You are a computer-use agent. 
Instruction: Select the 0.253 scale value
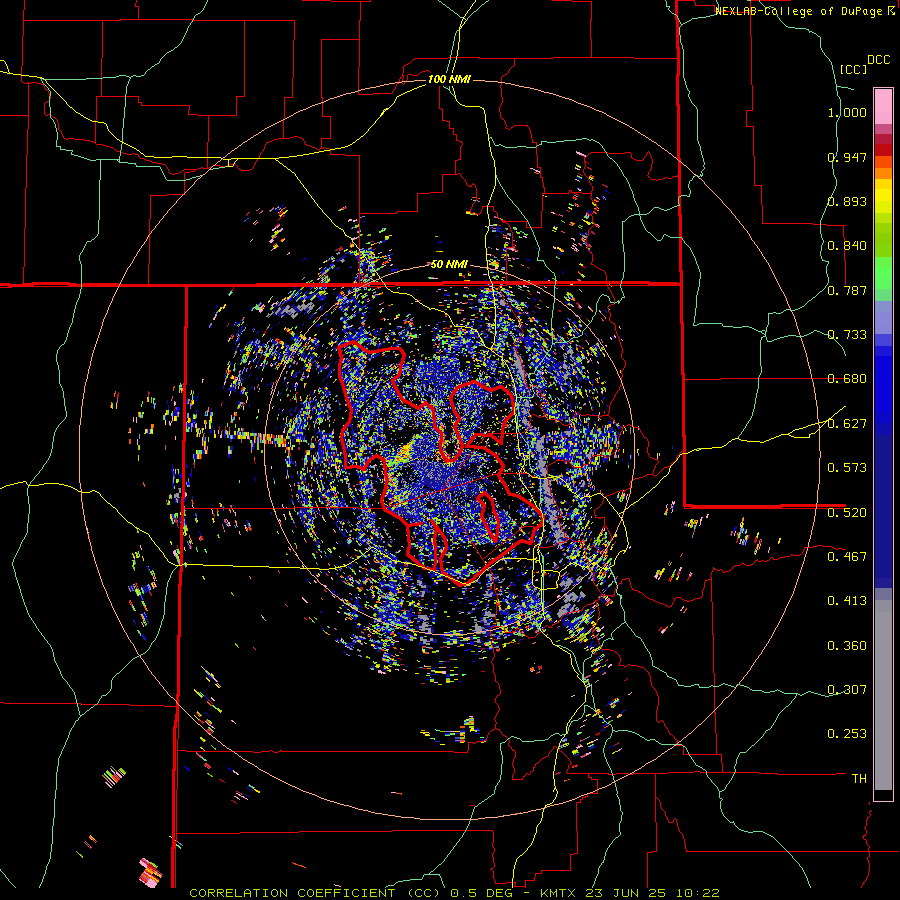click(x=847, y=734)
